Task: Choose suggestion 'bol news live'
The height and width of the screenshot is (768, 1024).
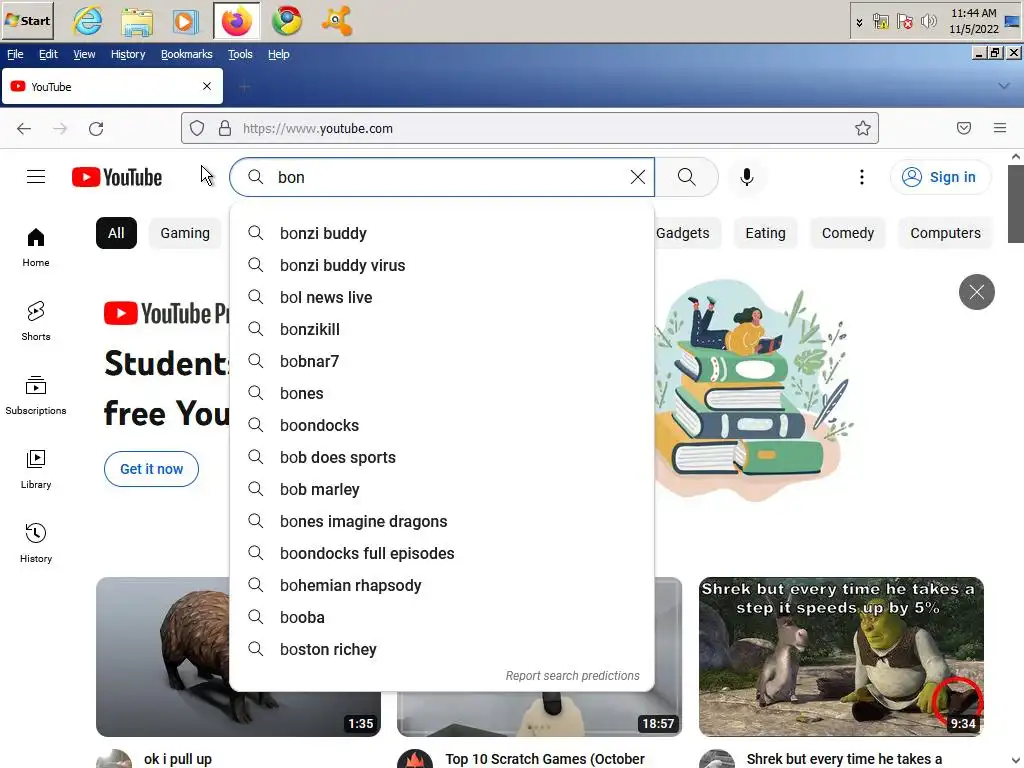Action: (442, 297)
